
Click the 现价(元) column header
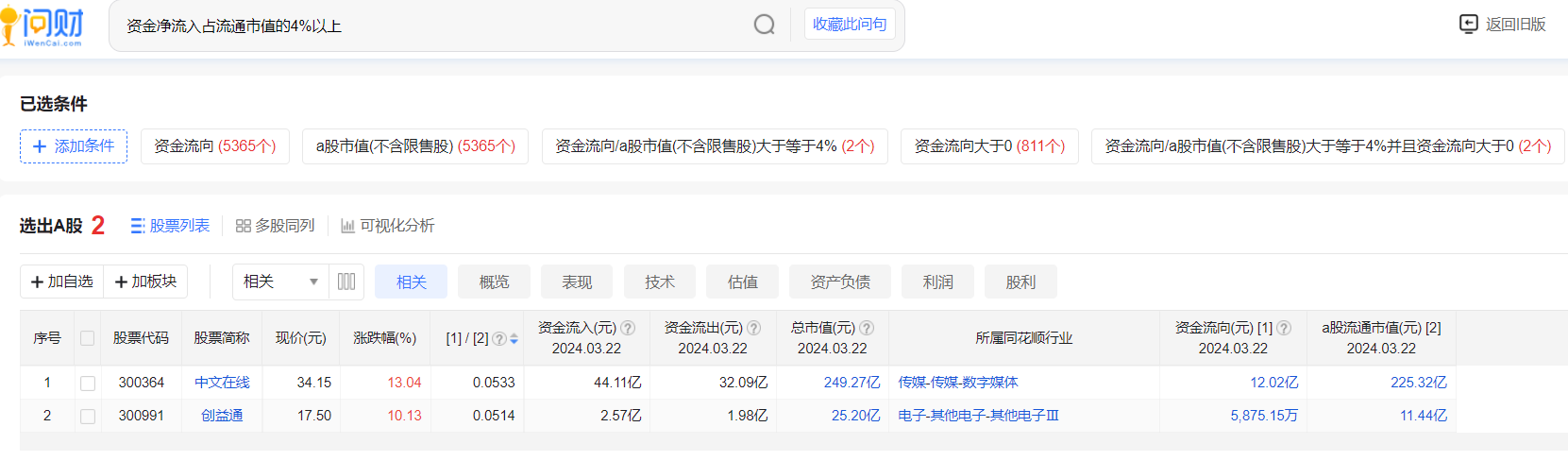coord(301,338)
